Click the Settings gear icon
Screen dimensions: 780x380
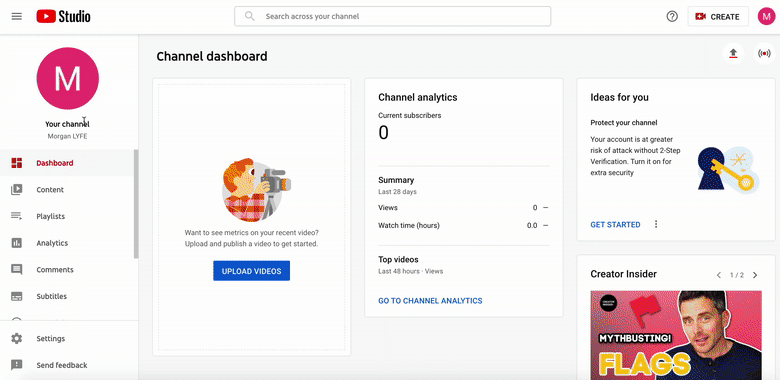point(17,339)
